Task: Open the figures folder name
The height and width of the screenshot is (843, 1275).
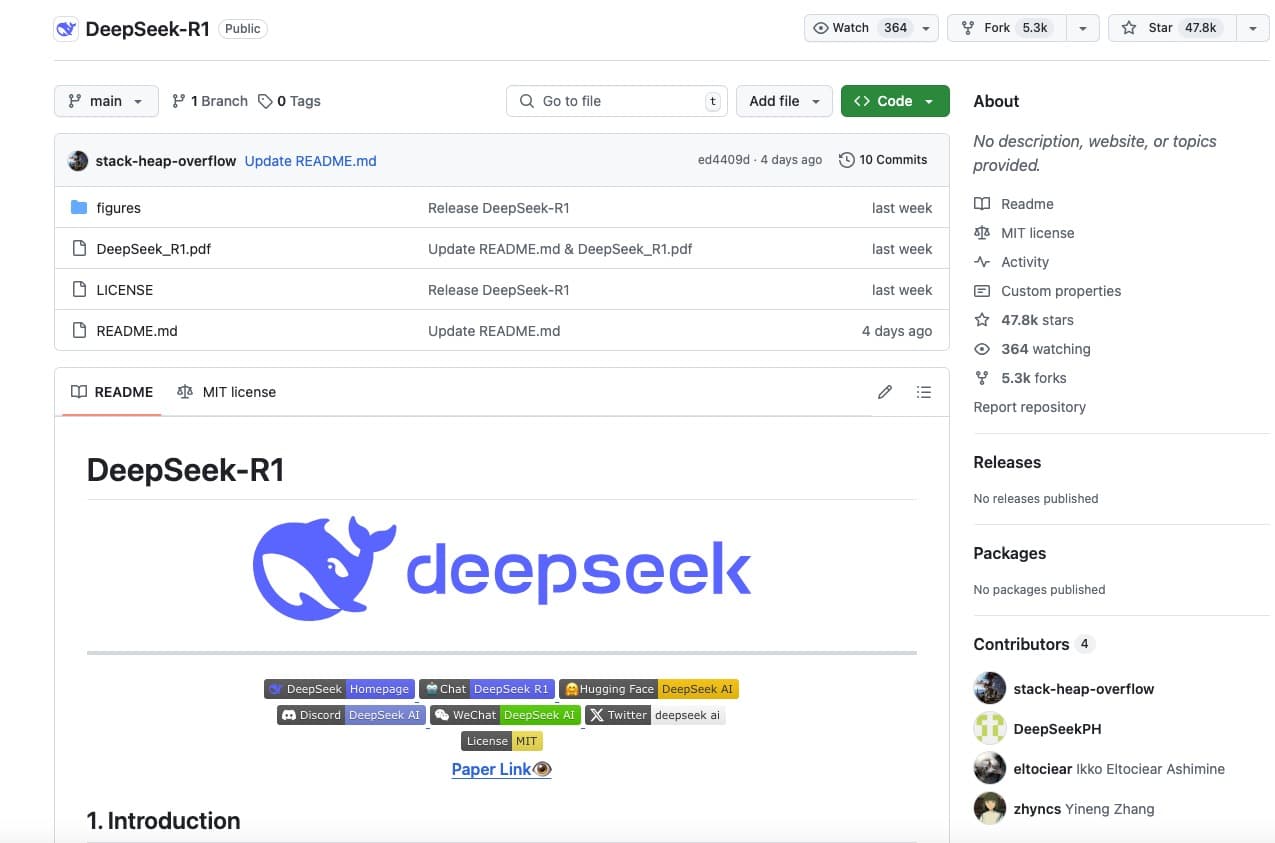Action: pyautogui.click(x=118, y=208)
